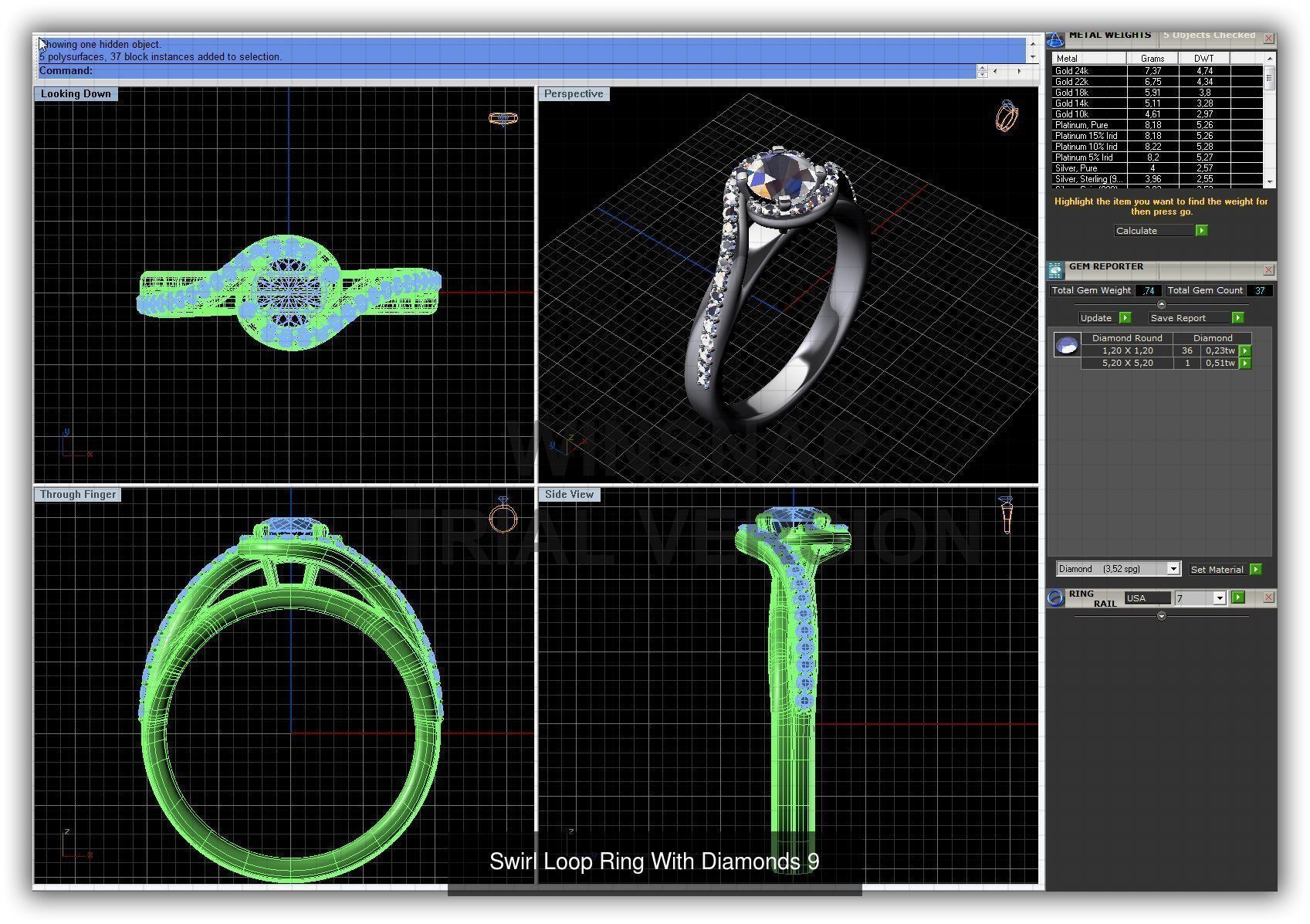
Task: Open the ring size 7 dropdown
Action: pyautogui.click(x=1219, y=598)
